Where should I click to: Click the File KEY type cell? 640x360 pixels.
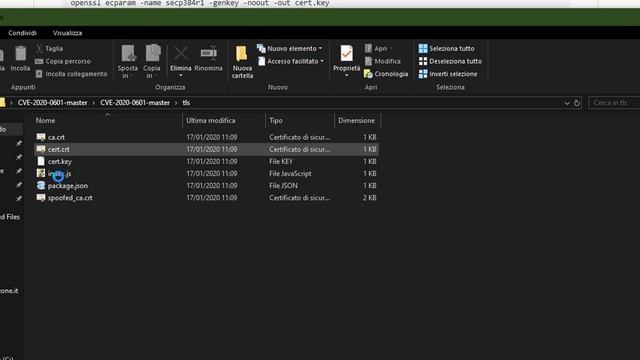[x=281, y=162]
